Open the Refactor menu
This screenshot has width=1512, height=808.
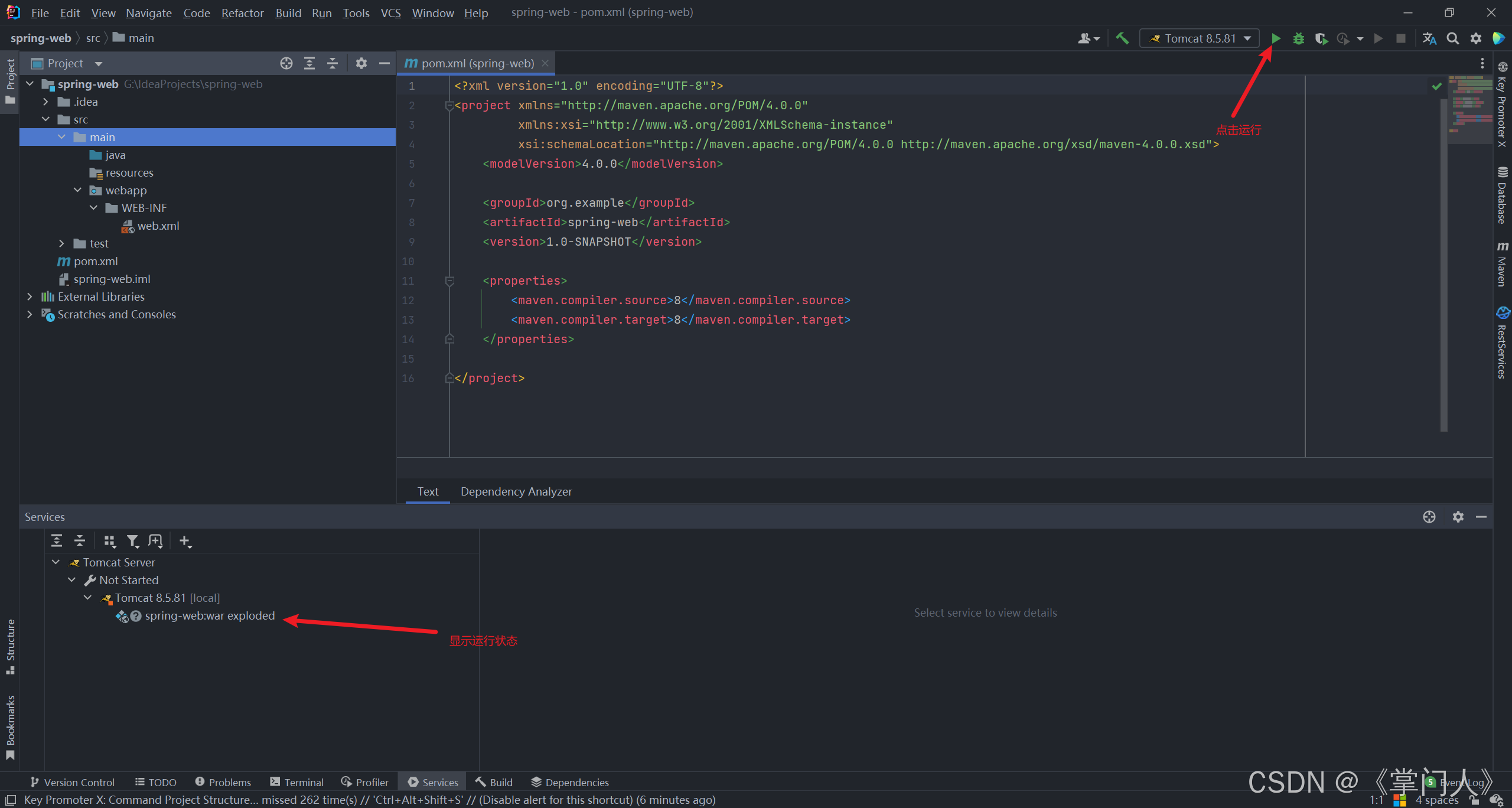coord(242,12)
